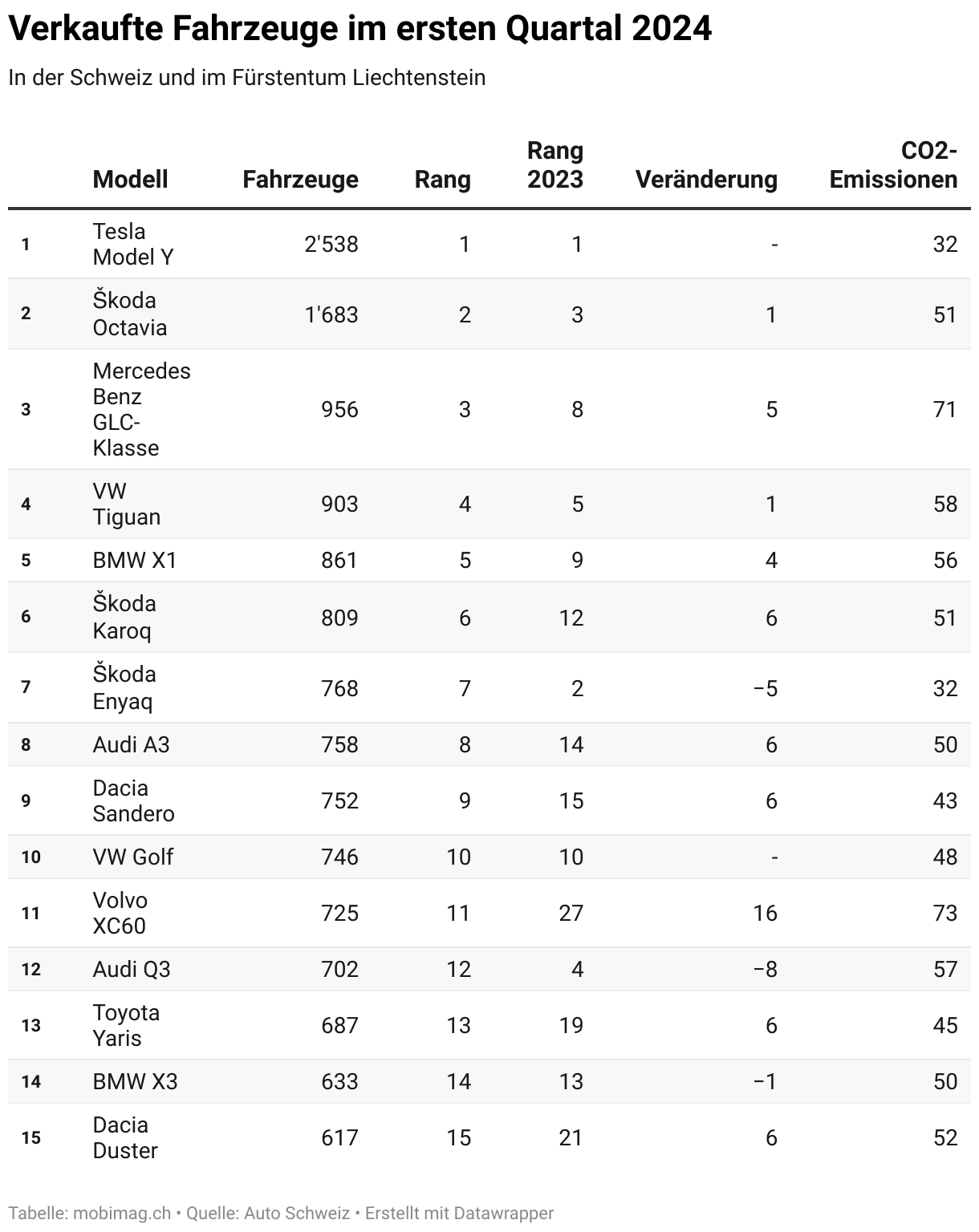Click the VW Tiguan row
Viewport: 979px width, 1232px height.
tap(489, 504)
